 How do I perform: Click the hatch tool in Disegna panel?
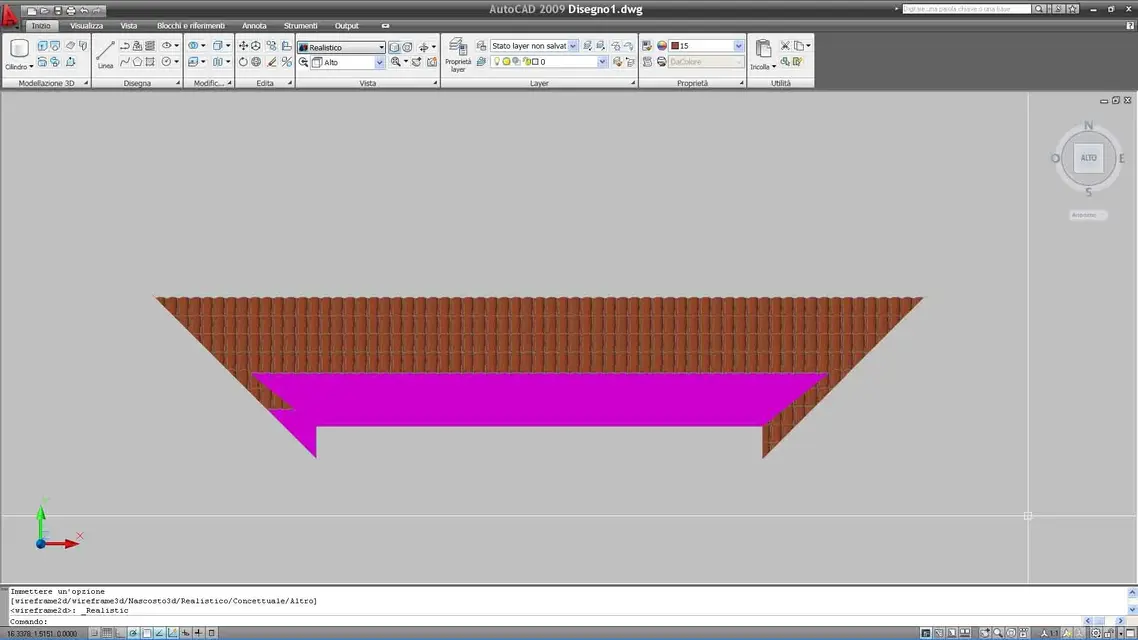click(x=150, y=46)
